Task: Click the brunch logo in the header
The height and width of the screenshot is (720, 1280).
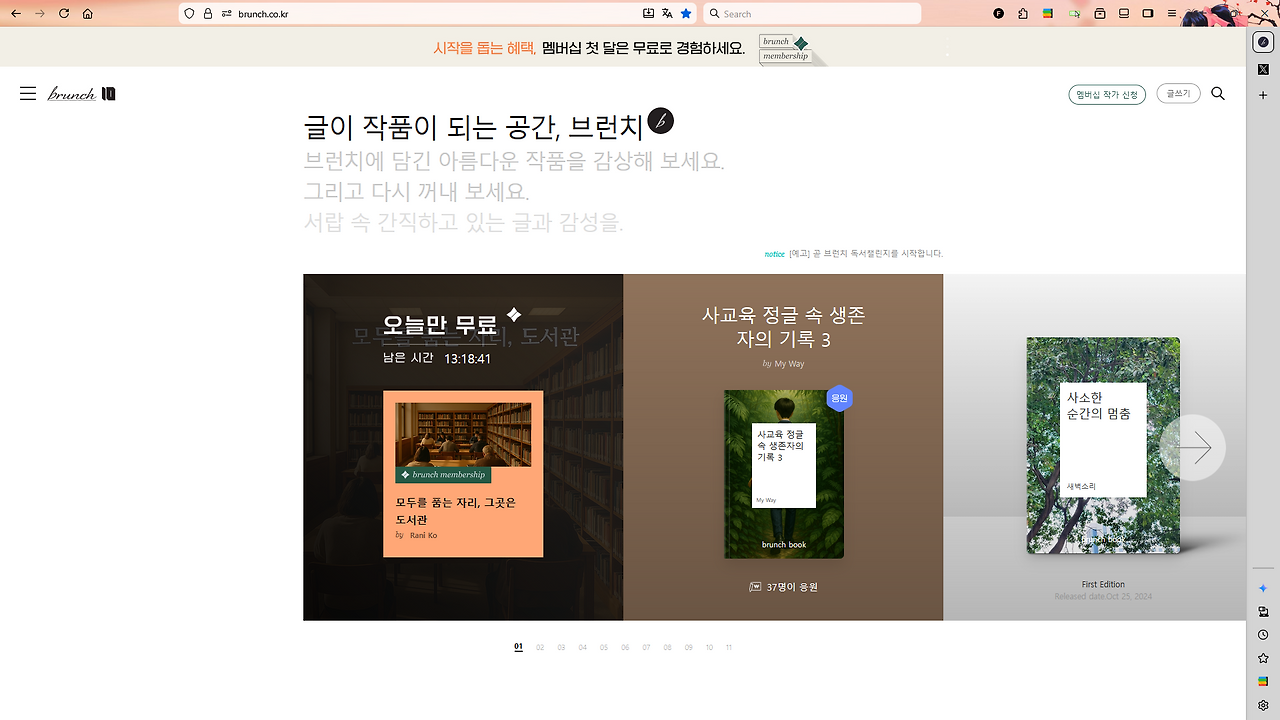Action: point(71,92)
